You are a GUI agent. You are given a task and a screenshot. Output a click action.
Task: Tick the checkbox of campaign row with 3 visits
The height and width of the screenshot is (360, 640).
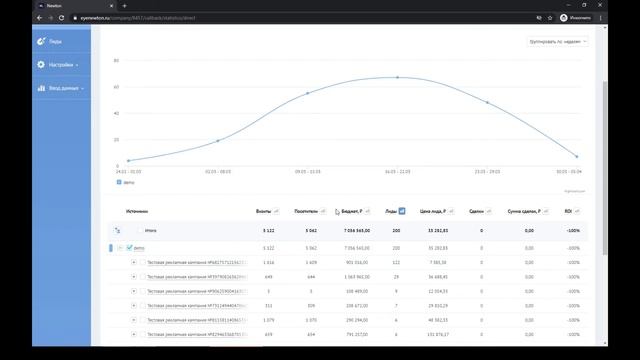[x=143, y=291]
